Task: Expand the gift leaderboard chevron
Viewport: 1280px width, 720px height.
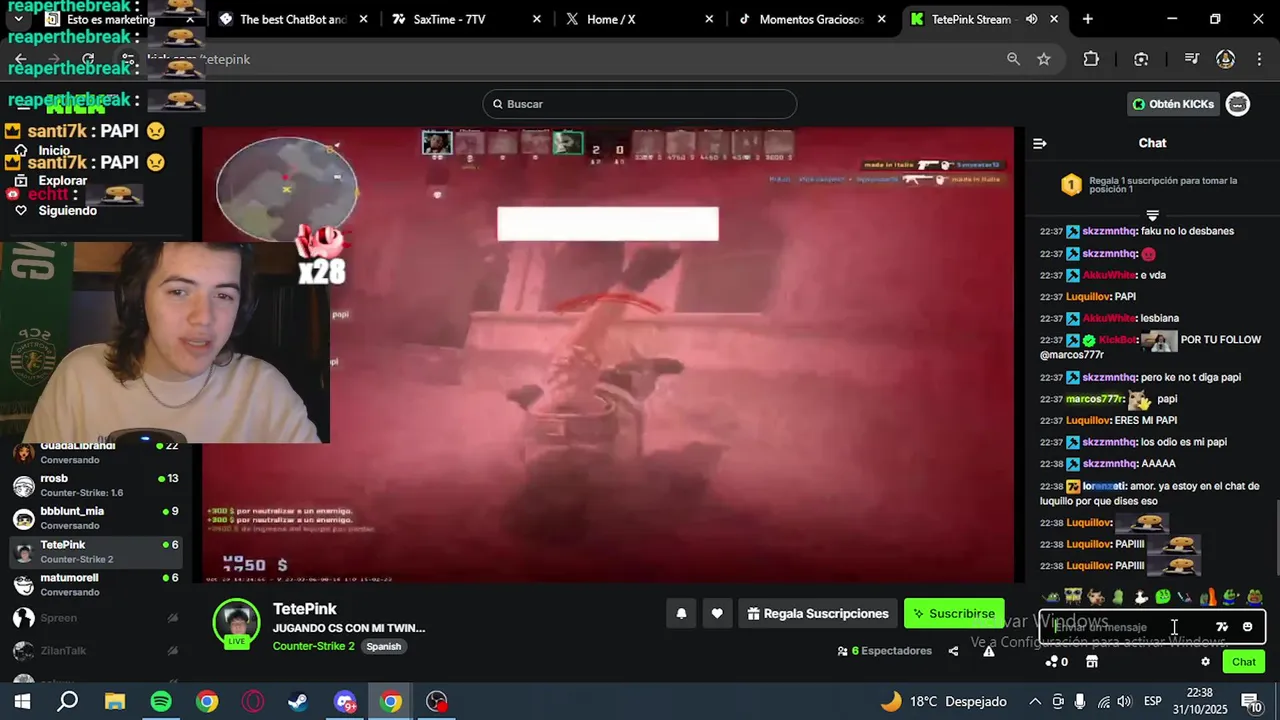Action: (1152, 215)
